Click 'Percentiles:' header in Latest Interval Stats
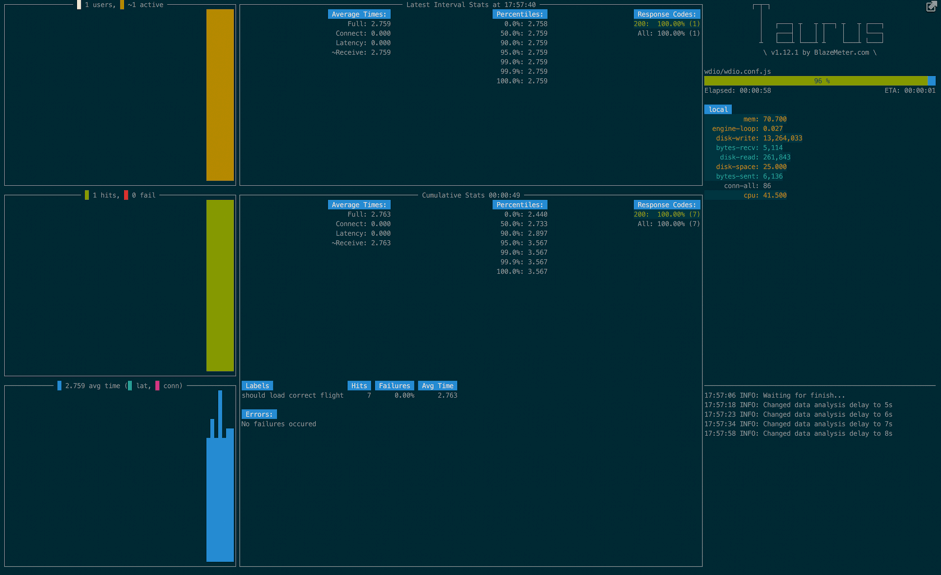The image size is (941, 575). click(520, 14)
